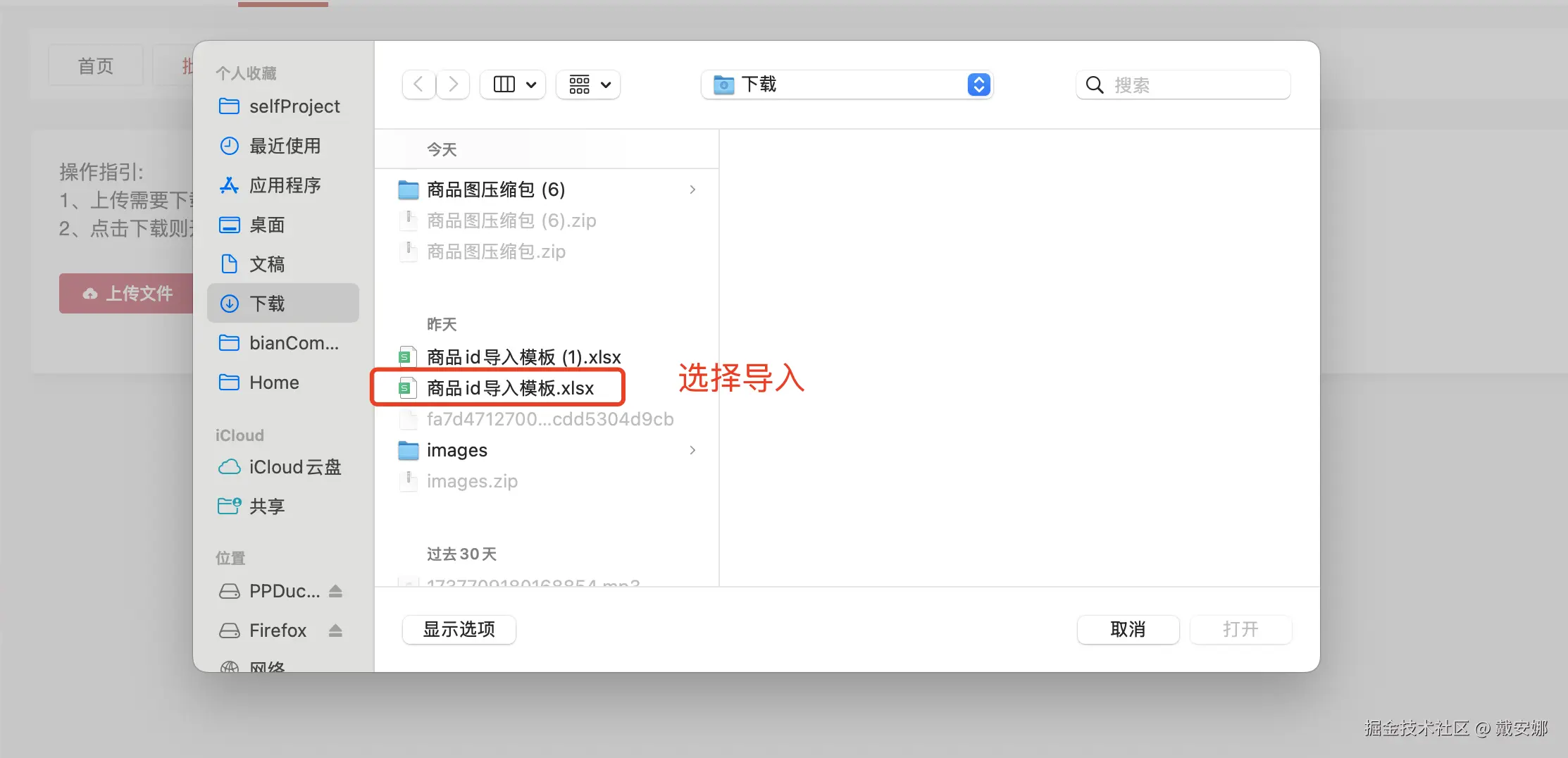Click the 下载 folder icon in location popup
This screenshot has width=1568, height=758.
coord(723,85)
